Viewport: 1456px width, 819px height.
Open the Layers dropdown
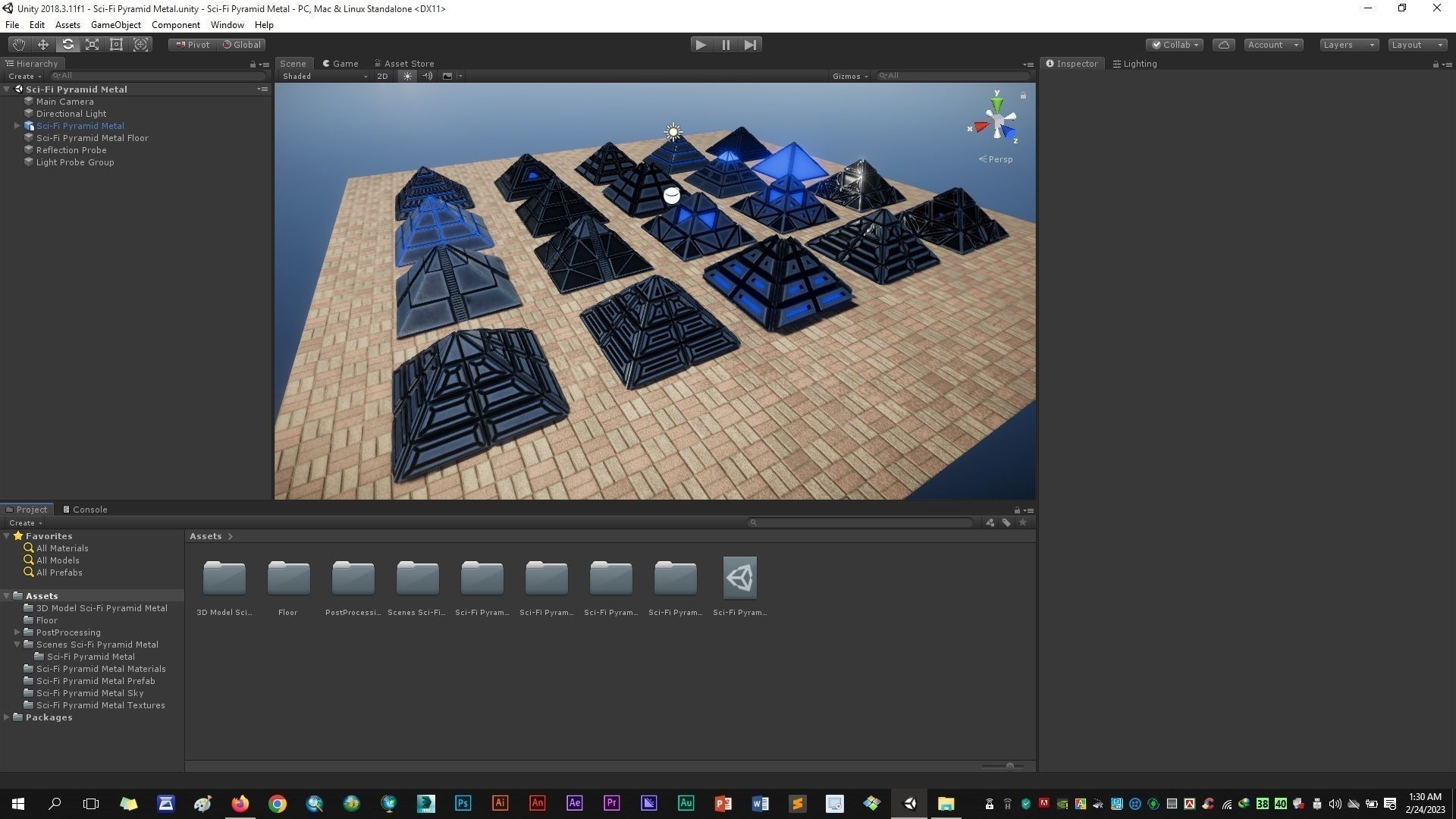click(1348, 45)
